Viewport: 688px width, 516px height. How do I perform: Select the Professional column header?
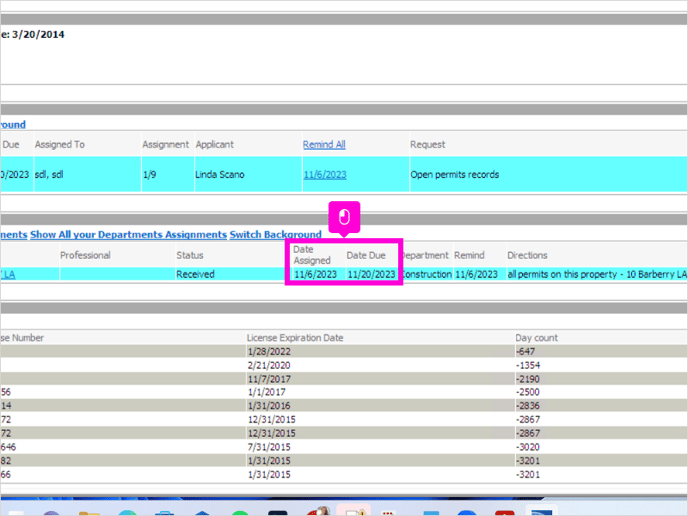(85, 255)
